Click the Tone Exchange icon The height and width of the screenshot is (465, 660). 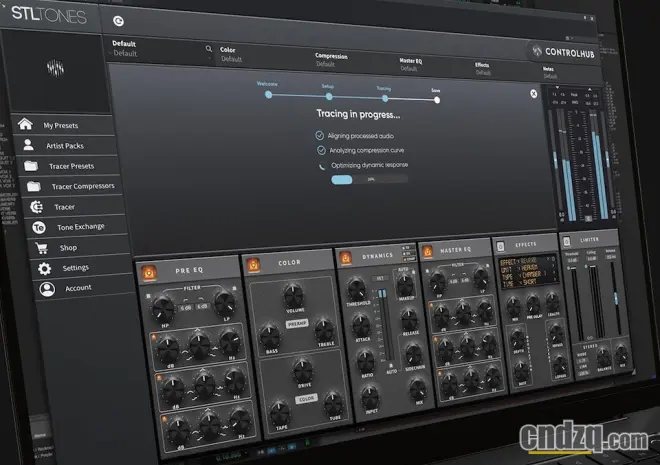tap(36, 227)
